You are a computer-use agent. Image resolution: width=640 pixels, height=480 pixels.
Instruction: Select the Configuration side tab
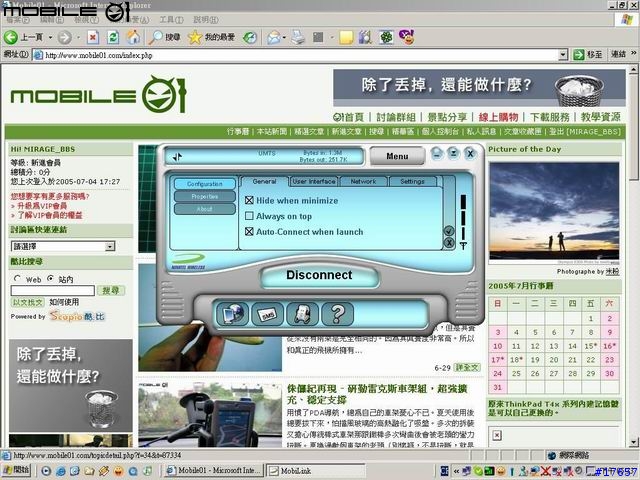(204, 184)
